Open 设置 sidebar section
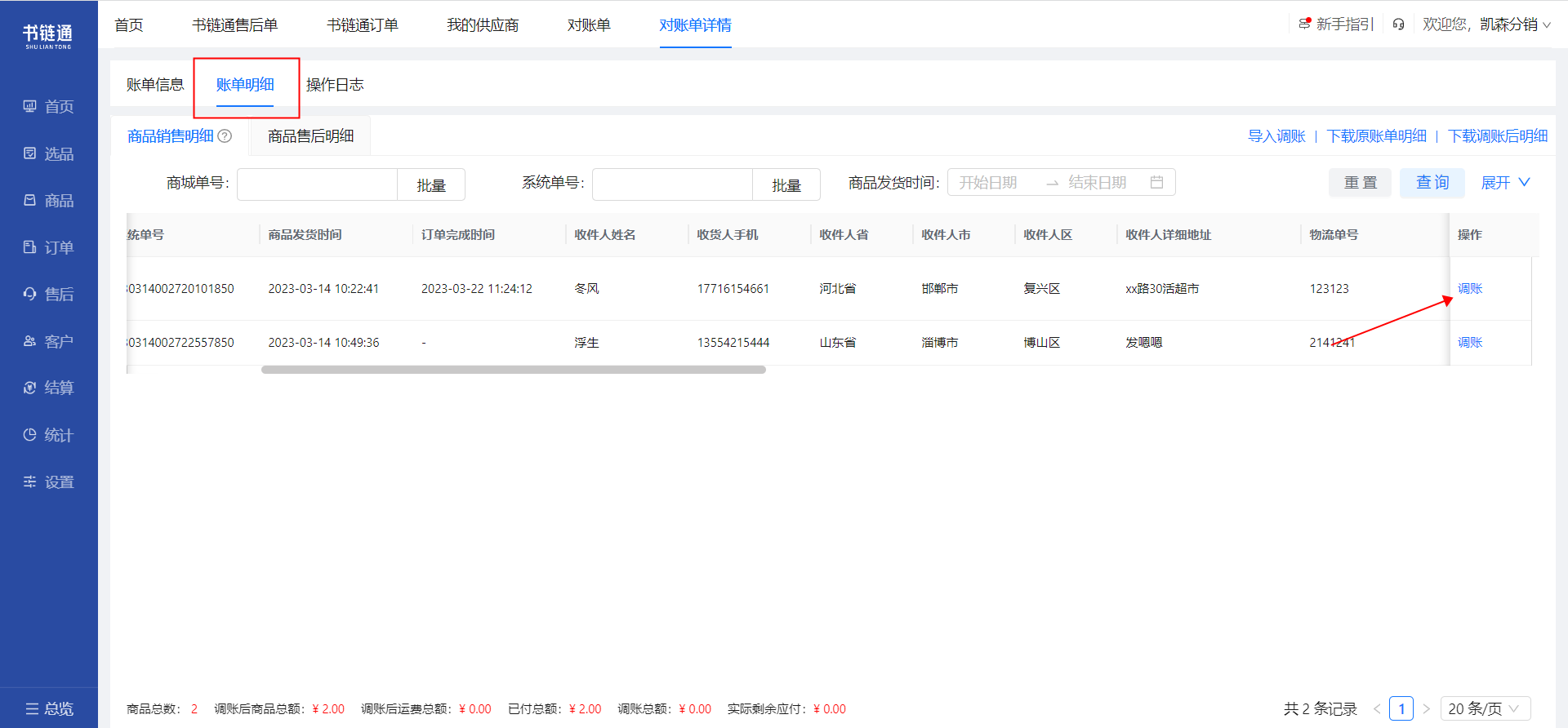 49,482
